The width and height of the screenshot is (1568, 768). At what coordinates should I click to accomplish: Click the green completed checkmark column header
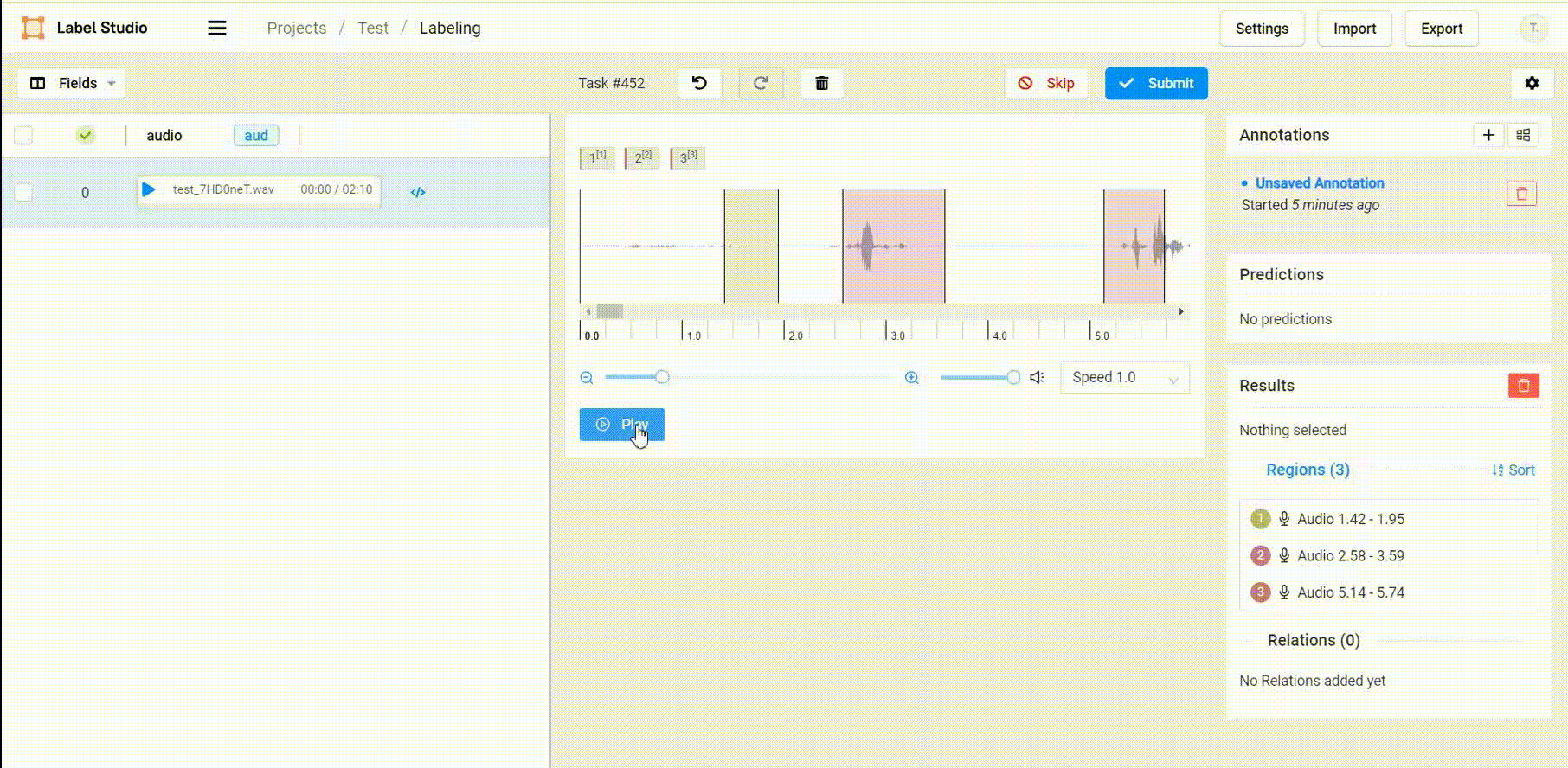tap(85, 135)
